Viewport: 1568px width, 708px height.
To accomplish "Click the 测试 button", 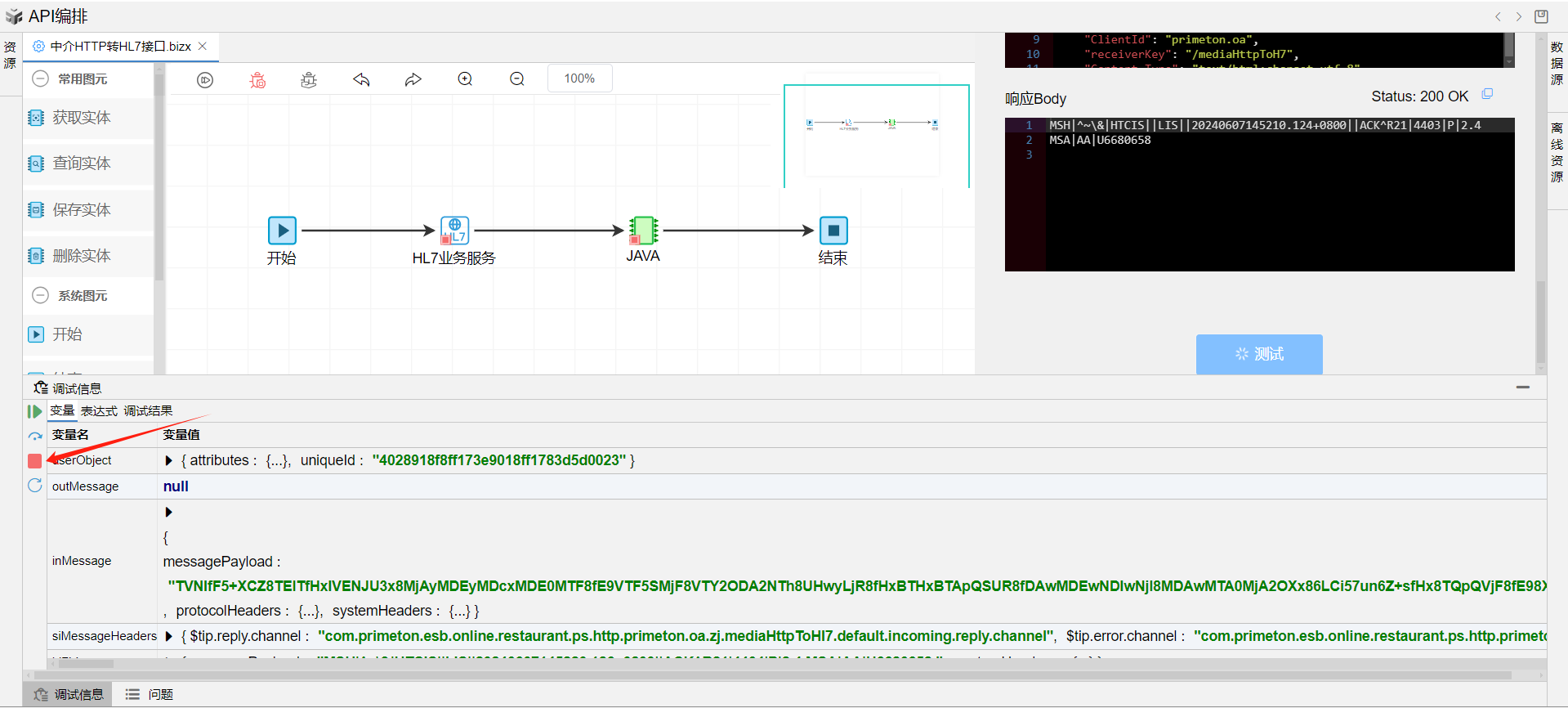I will [1258, 354].
